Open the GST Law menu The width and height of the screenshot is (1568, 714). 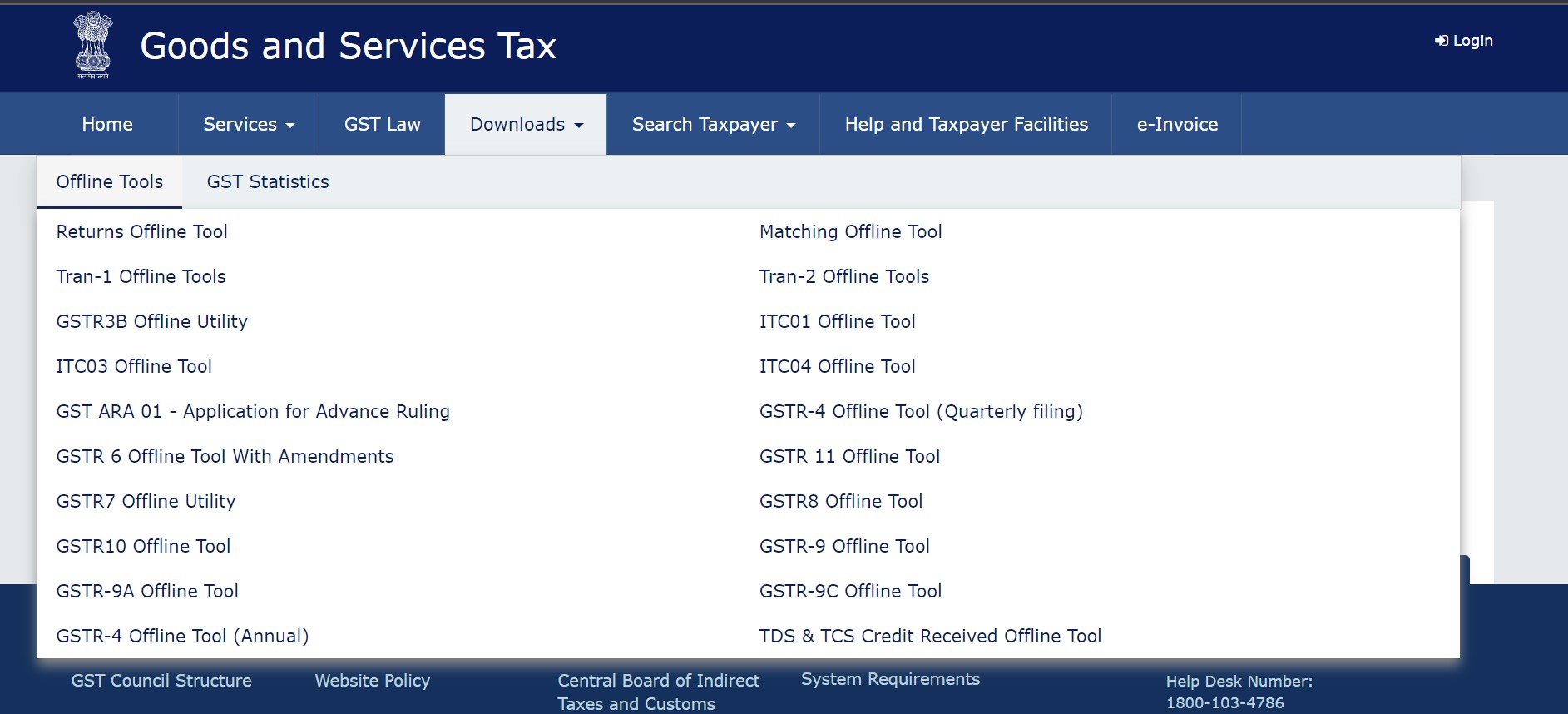(383, 124)
